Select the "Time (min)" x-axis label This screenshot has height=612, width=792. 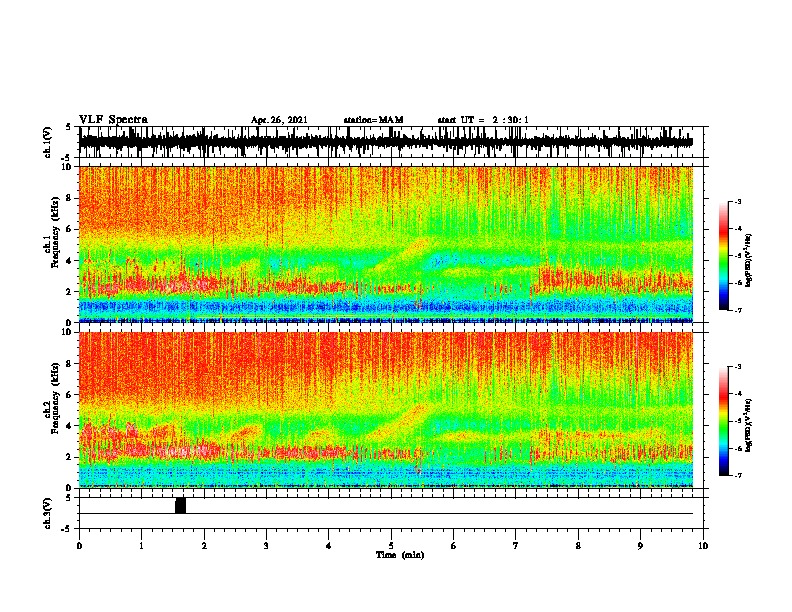click(x=400, y=555)
